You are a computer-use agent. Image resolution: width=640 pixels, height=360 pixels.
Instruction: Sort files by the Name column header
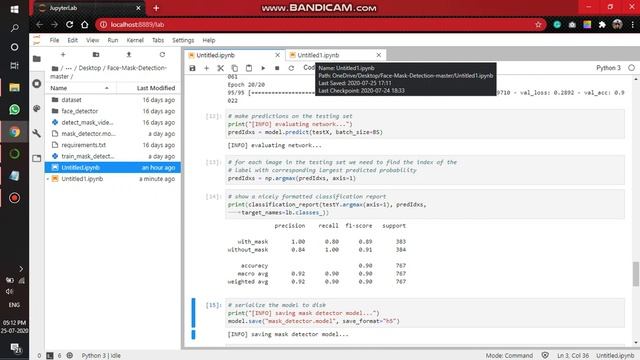coord(80,88)
